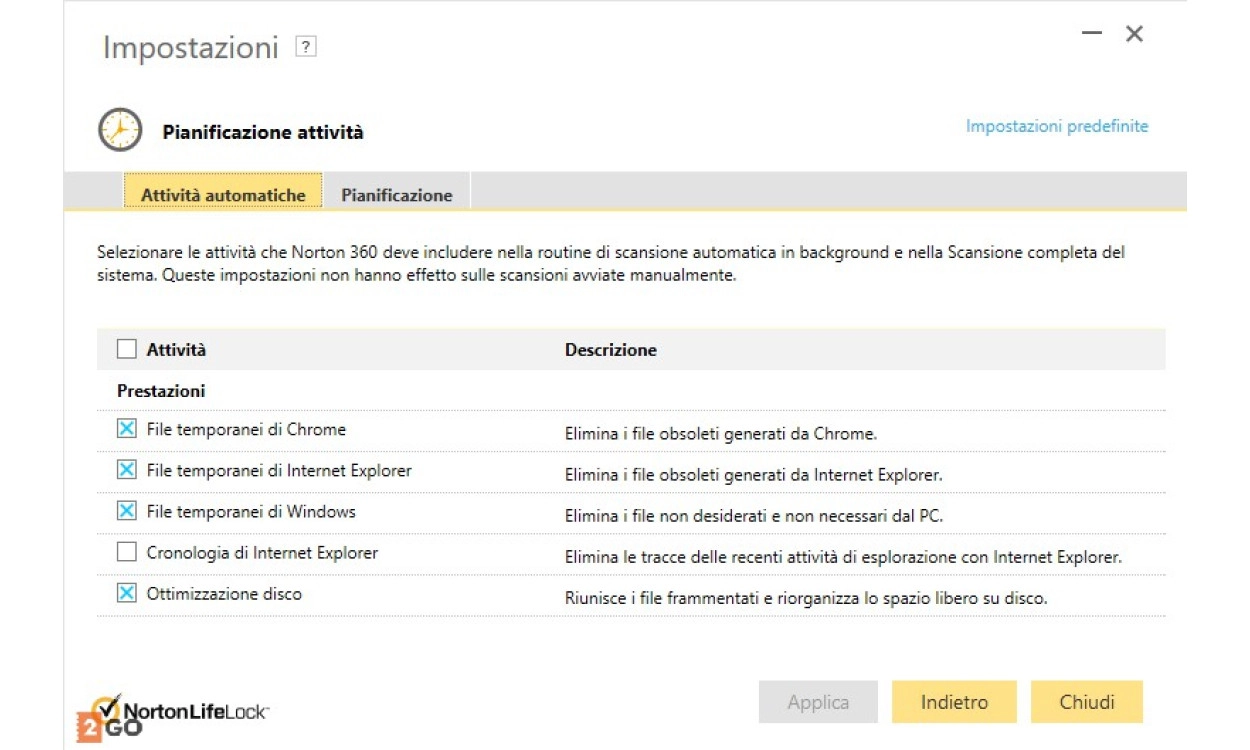Select the Attività automatiche tab
Screen dimensions: 1250x750
coord(223,195)
